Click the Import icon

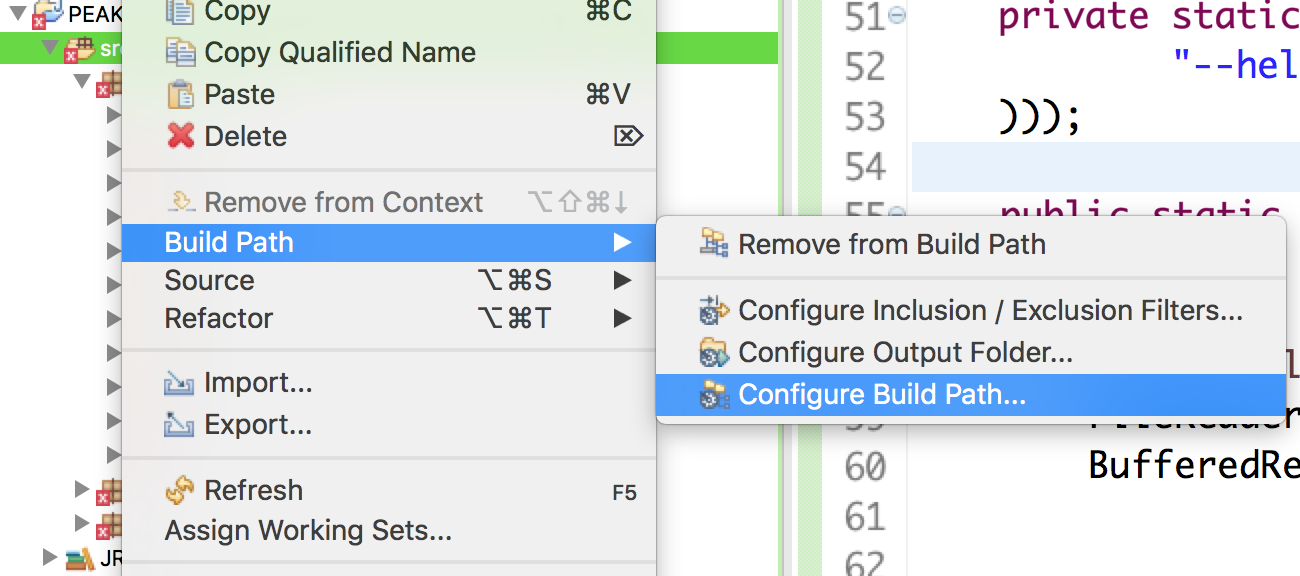click(x=179, y=383)
